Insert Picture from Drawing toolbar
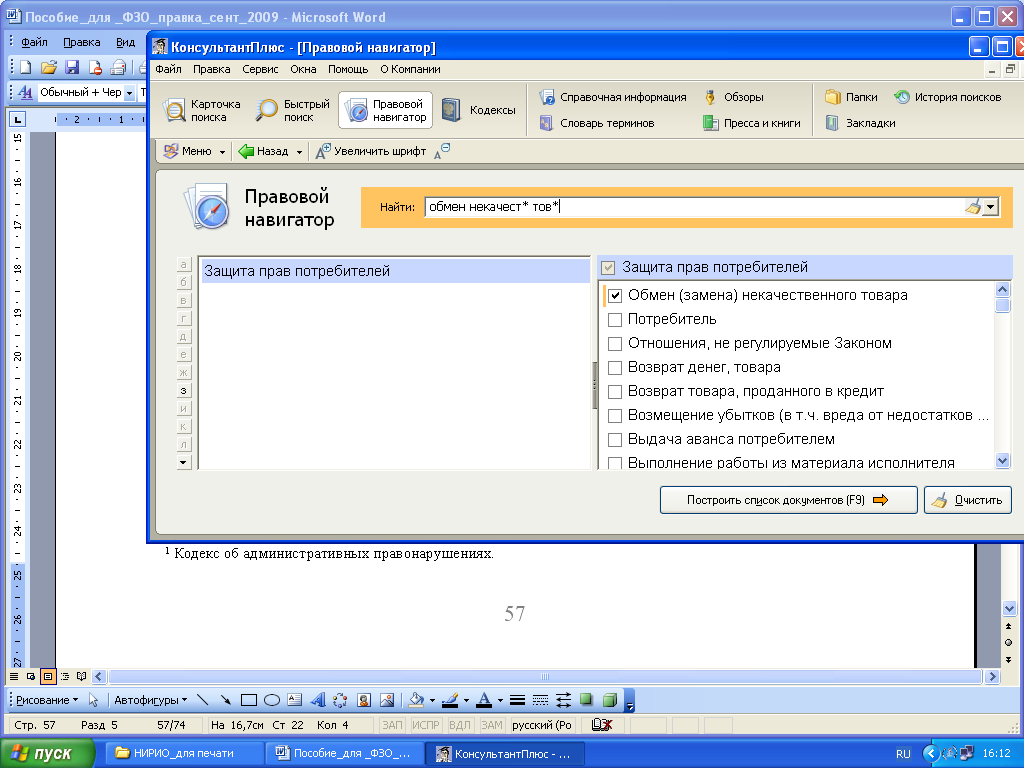This screenshot has height=768, width=1024. 387,700
